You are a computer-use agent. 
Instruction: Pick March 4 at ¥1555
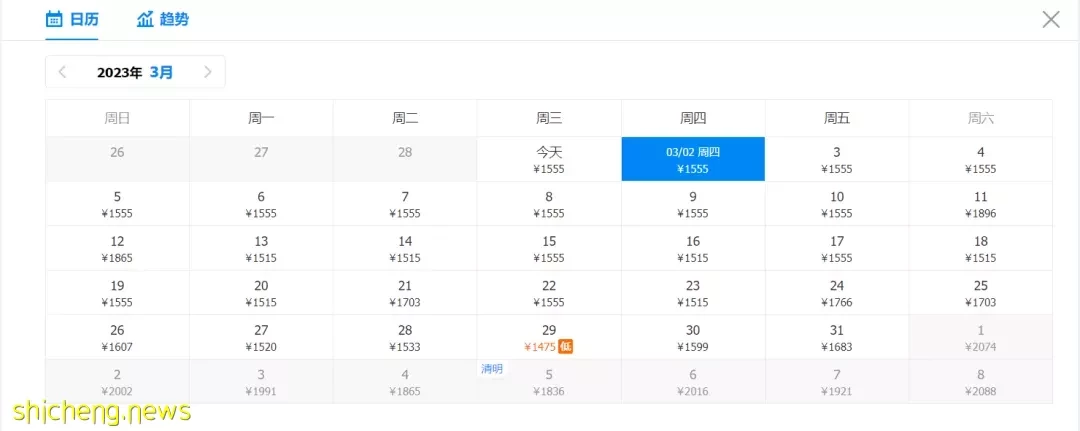[981, 159]
